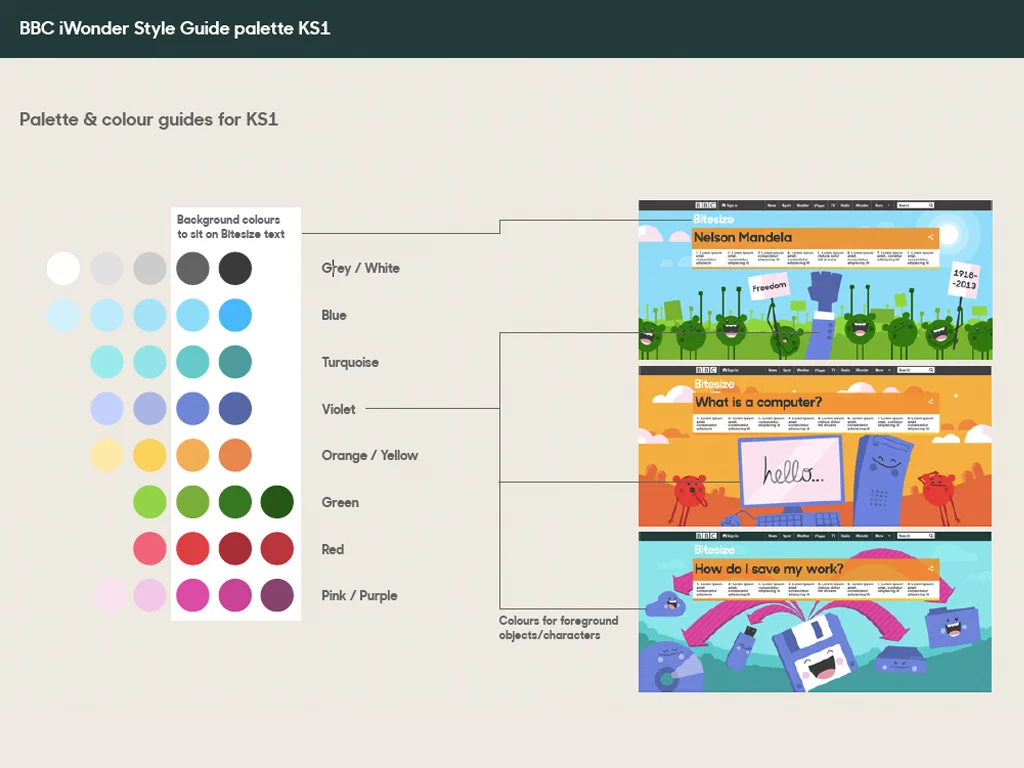Select the darkest teal swatch in Turquoise row

[235, 362]
